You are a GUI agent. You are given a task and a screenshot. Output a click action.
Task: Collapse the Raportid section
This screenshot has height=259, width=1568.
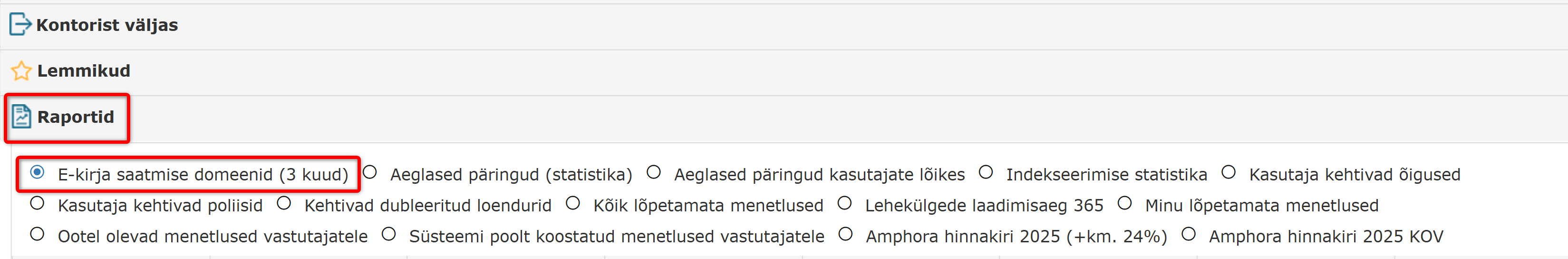click(76, 116)
